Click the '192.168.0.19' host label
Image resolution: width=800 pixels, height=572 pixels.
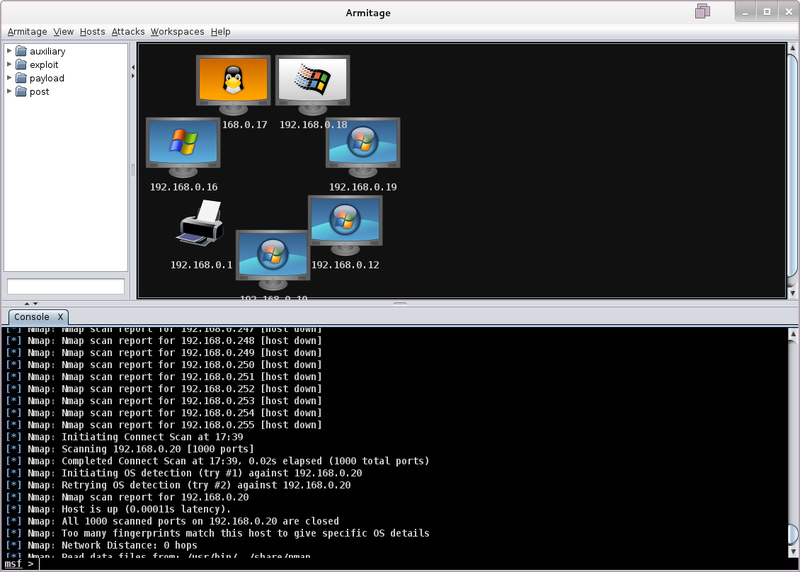coord(363,187)
